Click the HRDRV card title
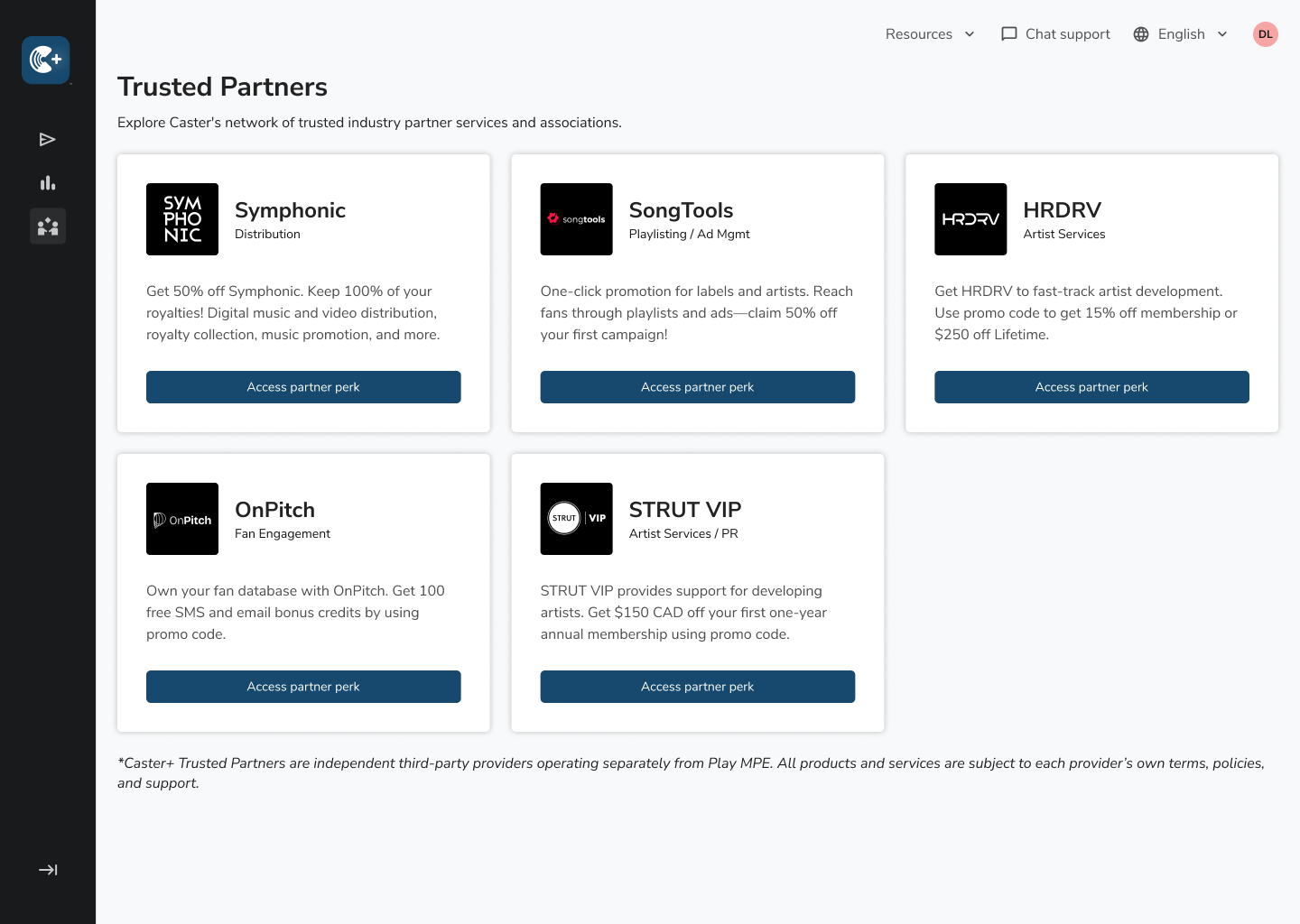Image resolution: width=1300 pixels, height=924 pixels. coord(1062,210)
